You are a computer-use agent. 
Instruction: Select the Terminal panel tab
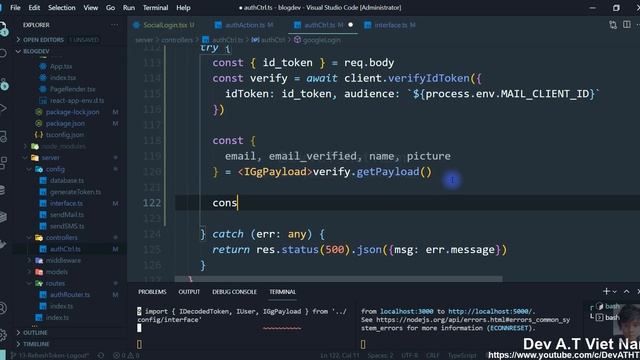[x=282, y=292]
